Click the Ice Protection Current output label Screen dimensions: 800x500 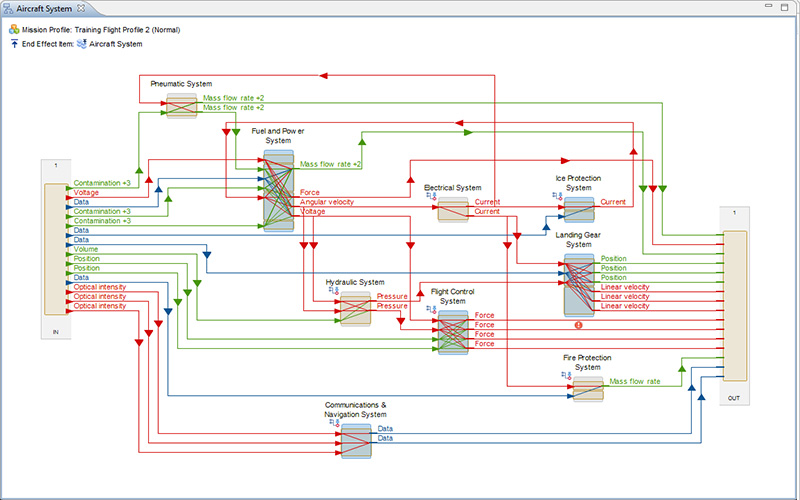pyautogui.click(x=613, y=202)
